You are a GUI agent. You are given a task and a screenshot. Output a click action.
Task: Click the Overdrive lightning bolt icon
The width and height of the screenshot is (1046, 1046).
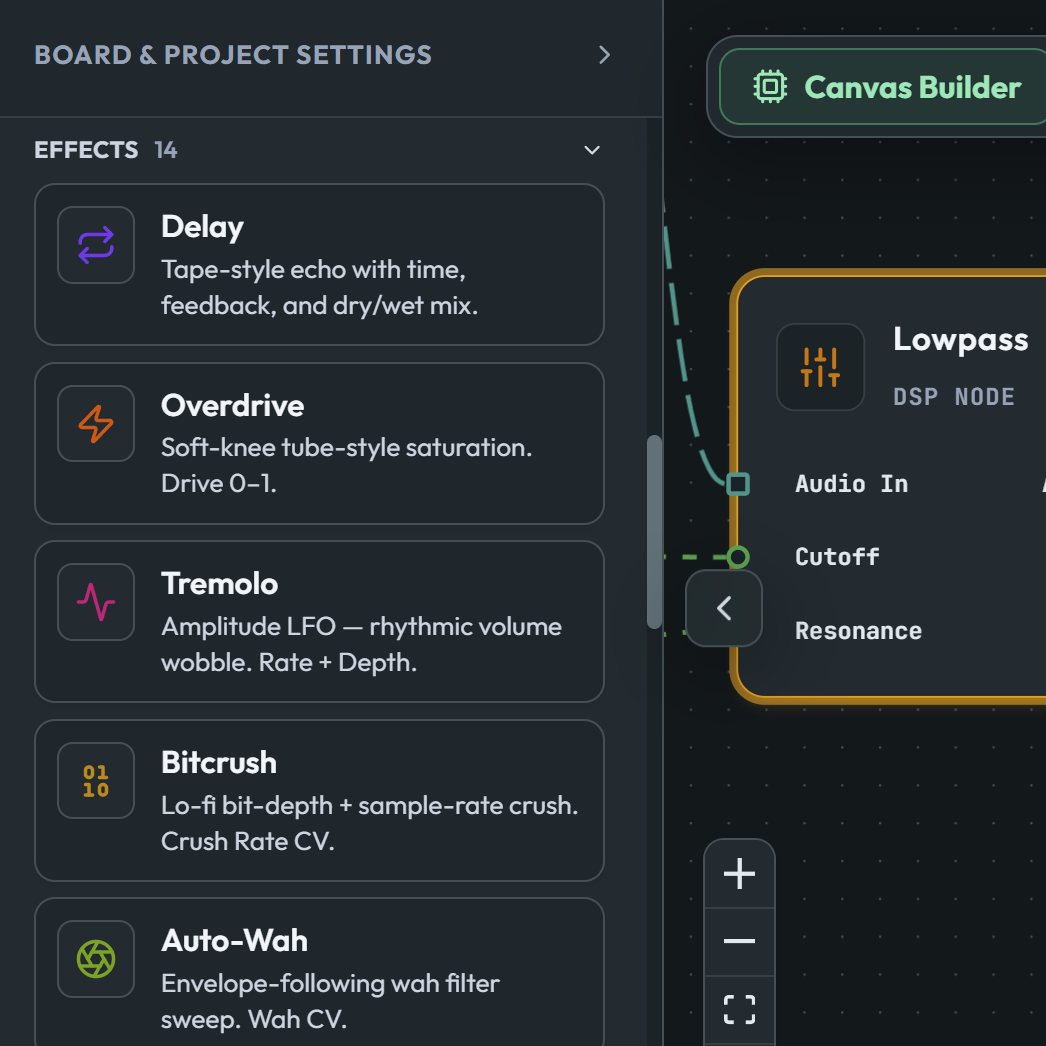click(x=96, y=424)
